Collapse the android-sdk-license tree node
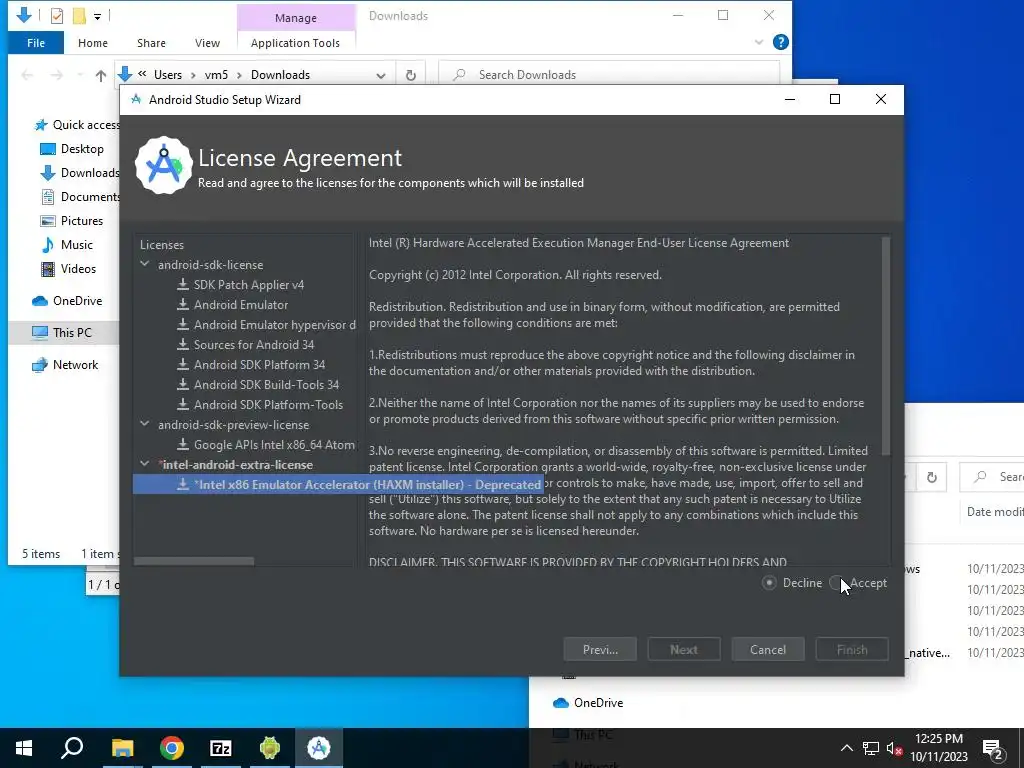Viewport: 1024px width, 768px height. tap(145, 264)
